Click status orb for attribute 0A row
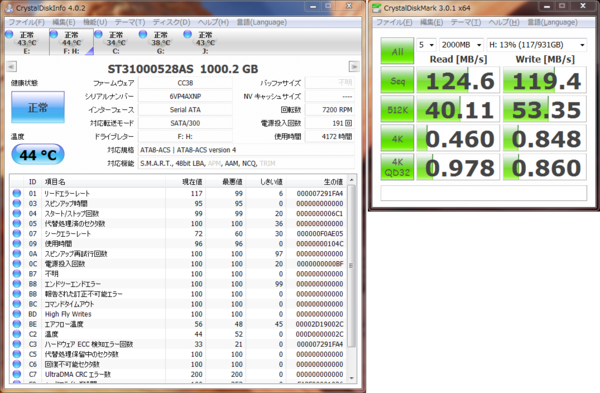The width and height of the screenshot is (600, 393). click(17, 253)
